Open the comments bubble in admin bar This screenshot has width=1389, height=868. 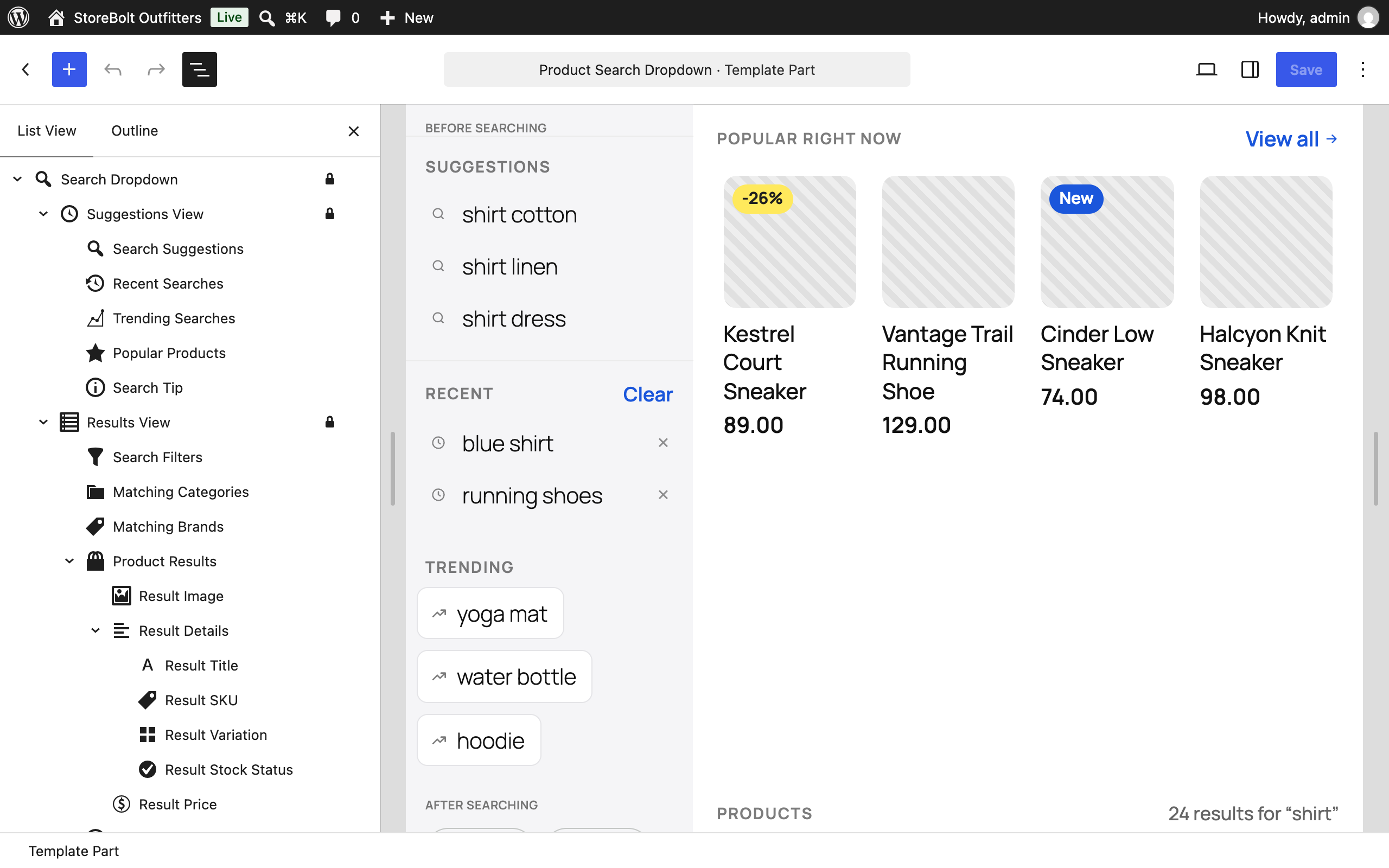point(333,17)
